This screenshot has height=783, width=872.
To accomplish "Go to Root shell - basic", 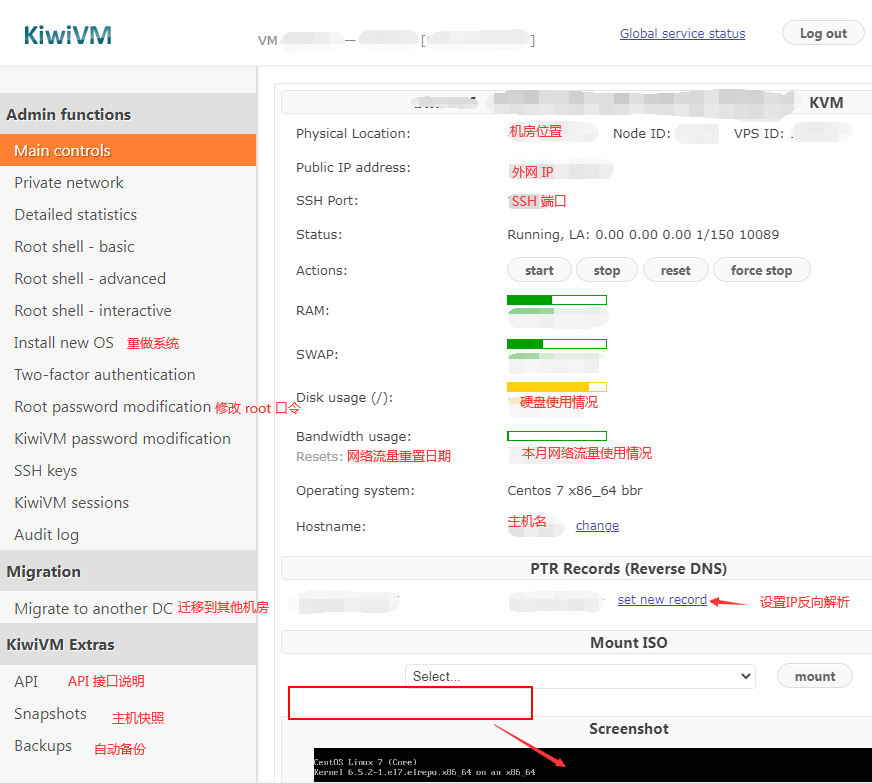I will [75, 246].
